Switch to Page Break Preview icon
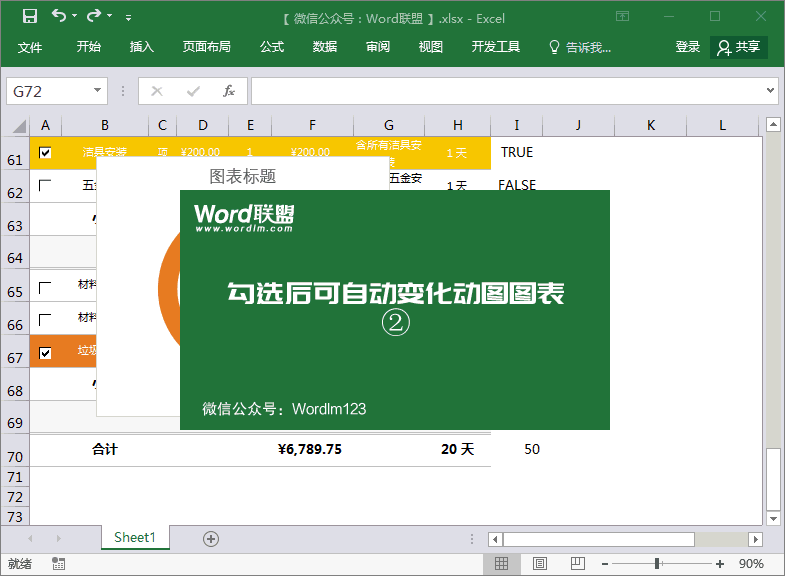 coord(577,564)
